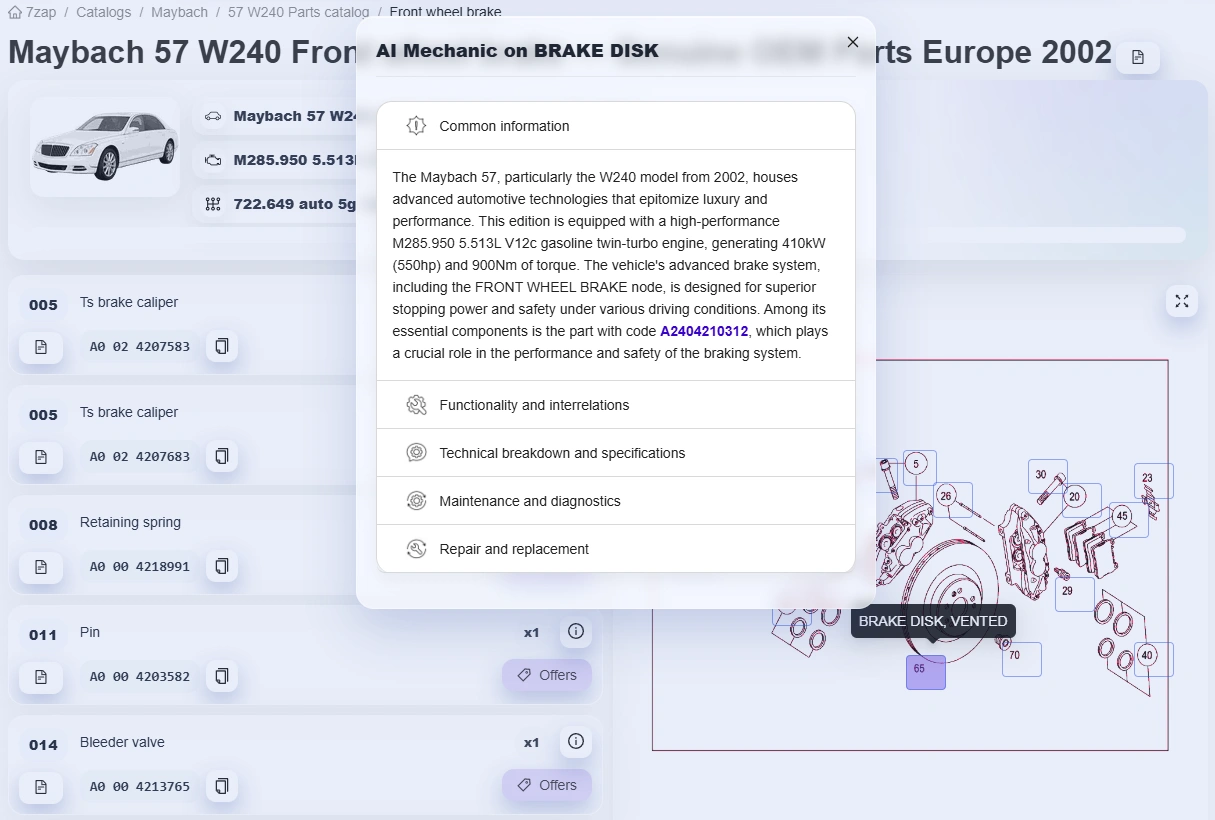The image size is (1215, 820).
Task: Show info for Bleeder valve part
Action: pos(575,742)
